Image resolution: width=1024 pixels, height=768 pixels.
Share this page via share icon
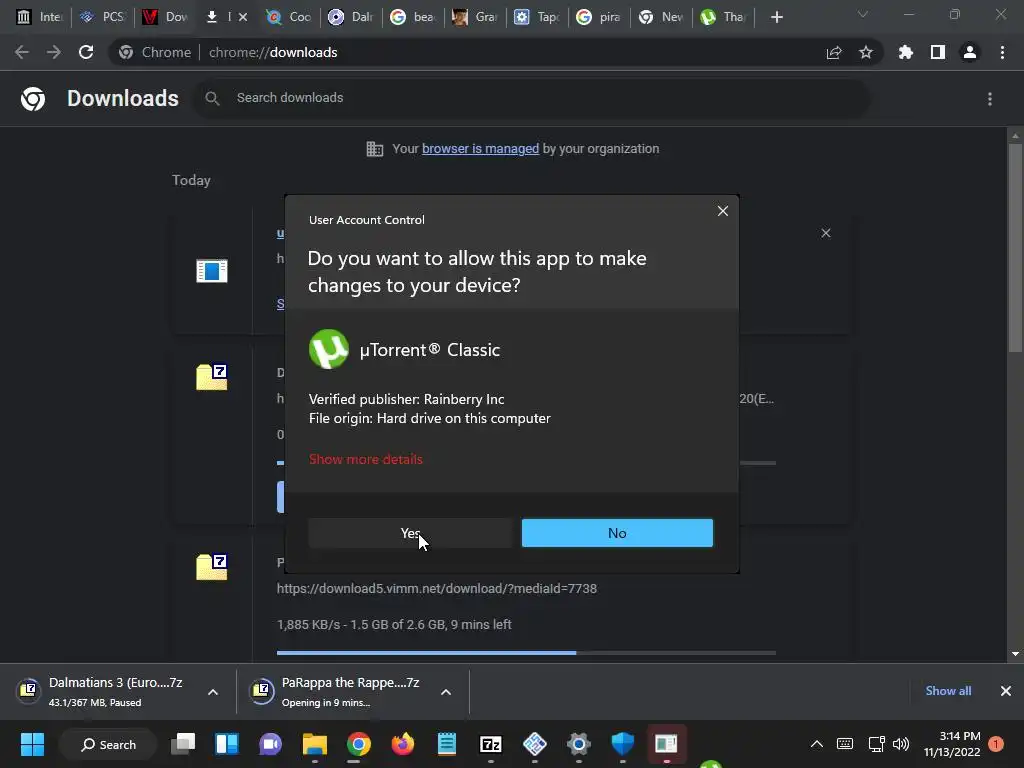point(834,52)
